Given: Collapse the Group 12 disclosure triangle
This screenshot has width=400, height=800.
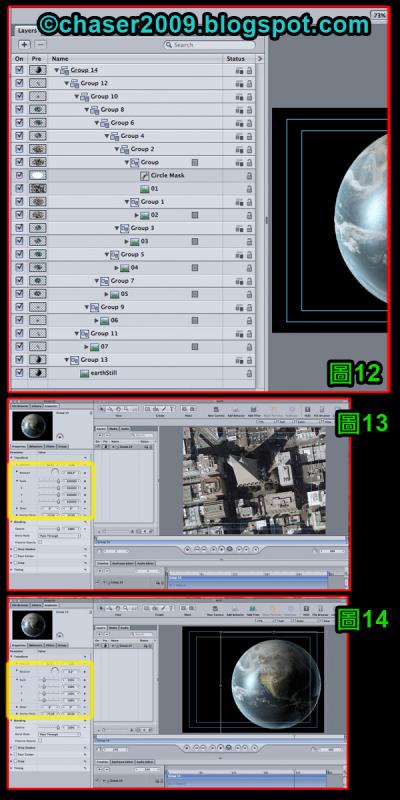Looking at the screenshot, I should 66,83.
